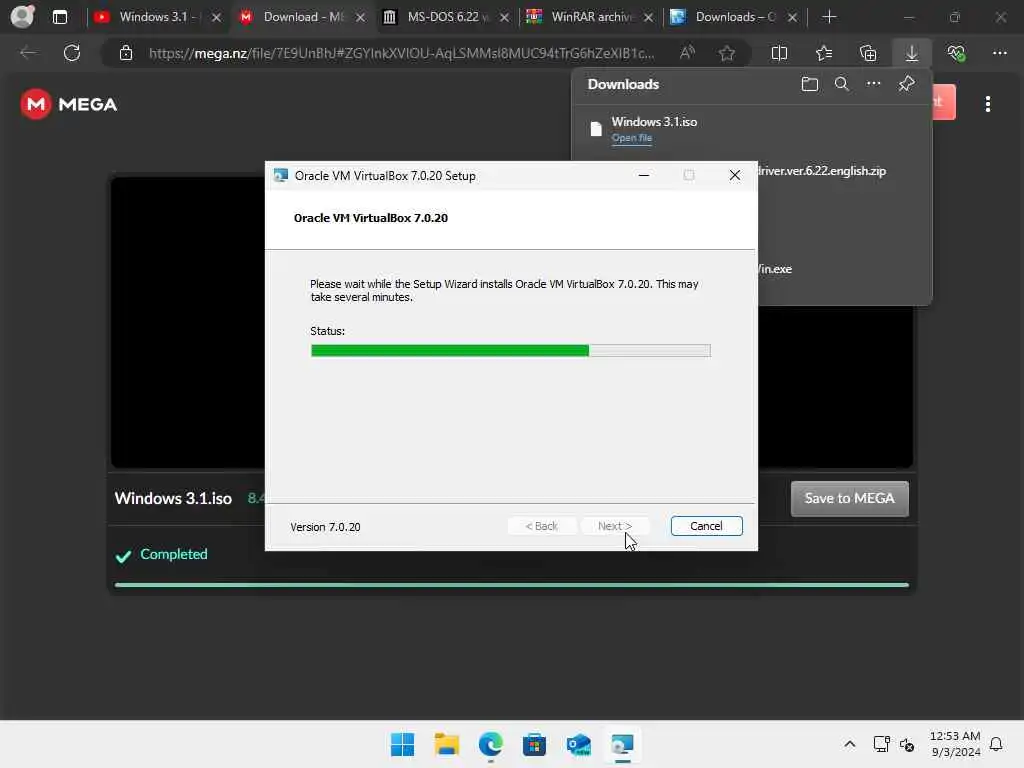Viewport: 1024px width, 768px height.
Task: Search downloads in the panel
Action: pos(842,84)
